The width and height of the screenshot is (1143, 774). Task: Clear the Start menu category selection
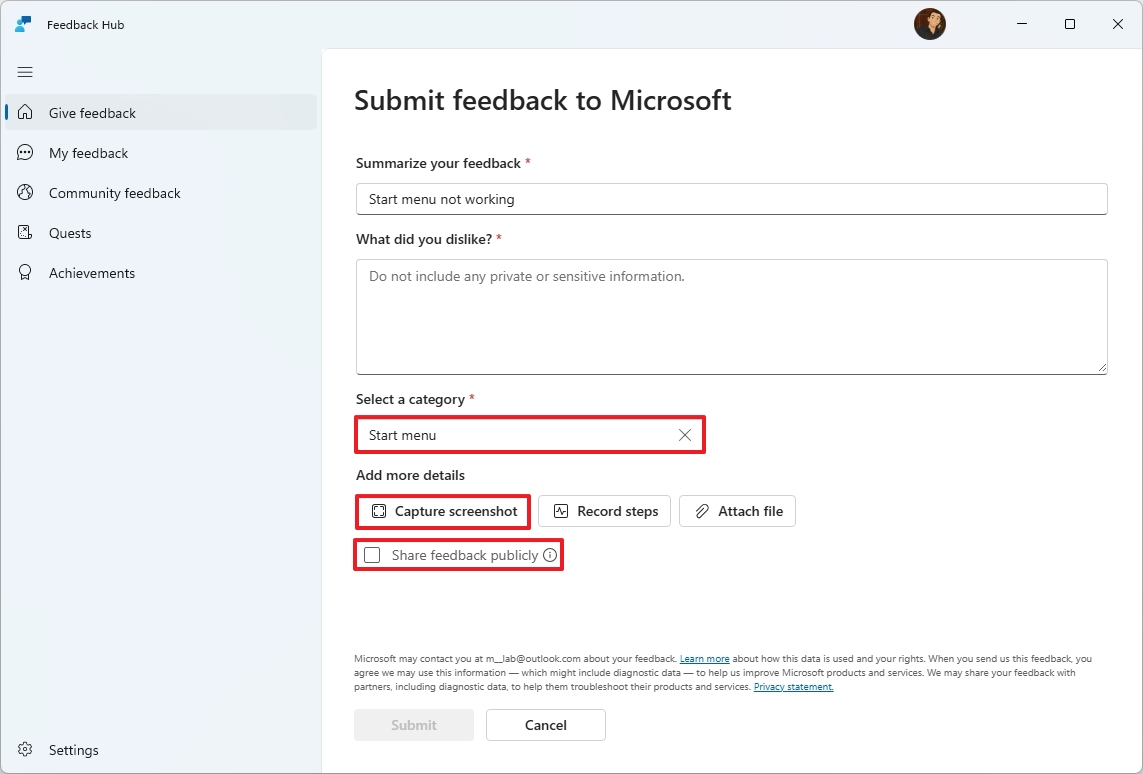(x=685, y=435)
